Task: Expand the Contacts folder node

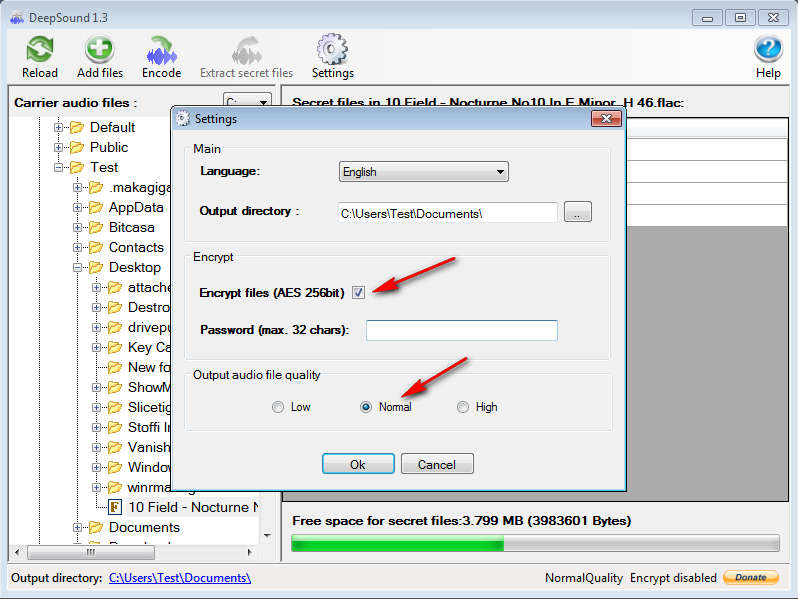Action: pyautogui.click(x=77, y=247)
